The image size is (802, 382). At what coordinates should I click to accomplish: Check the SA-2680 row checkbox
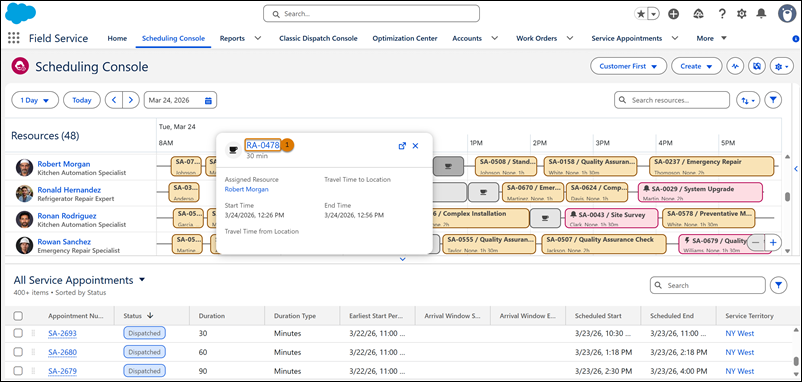click(18, 352)
